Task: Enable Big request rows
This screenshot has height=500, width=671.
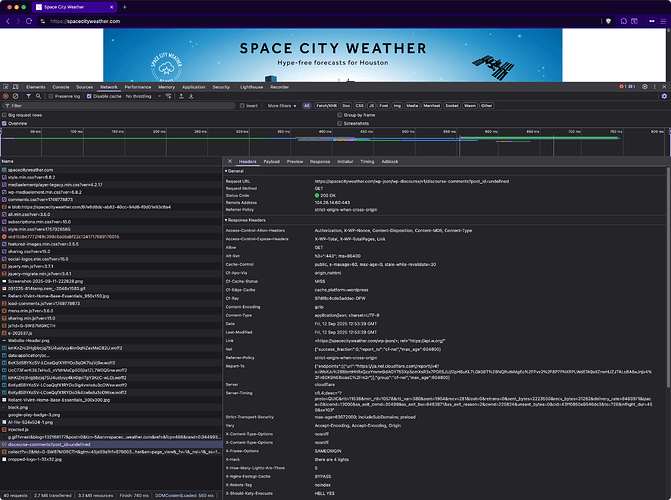Action: [x=4, y=115]
